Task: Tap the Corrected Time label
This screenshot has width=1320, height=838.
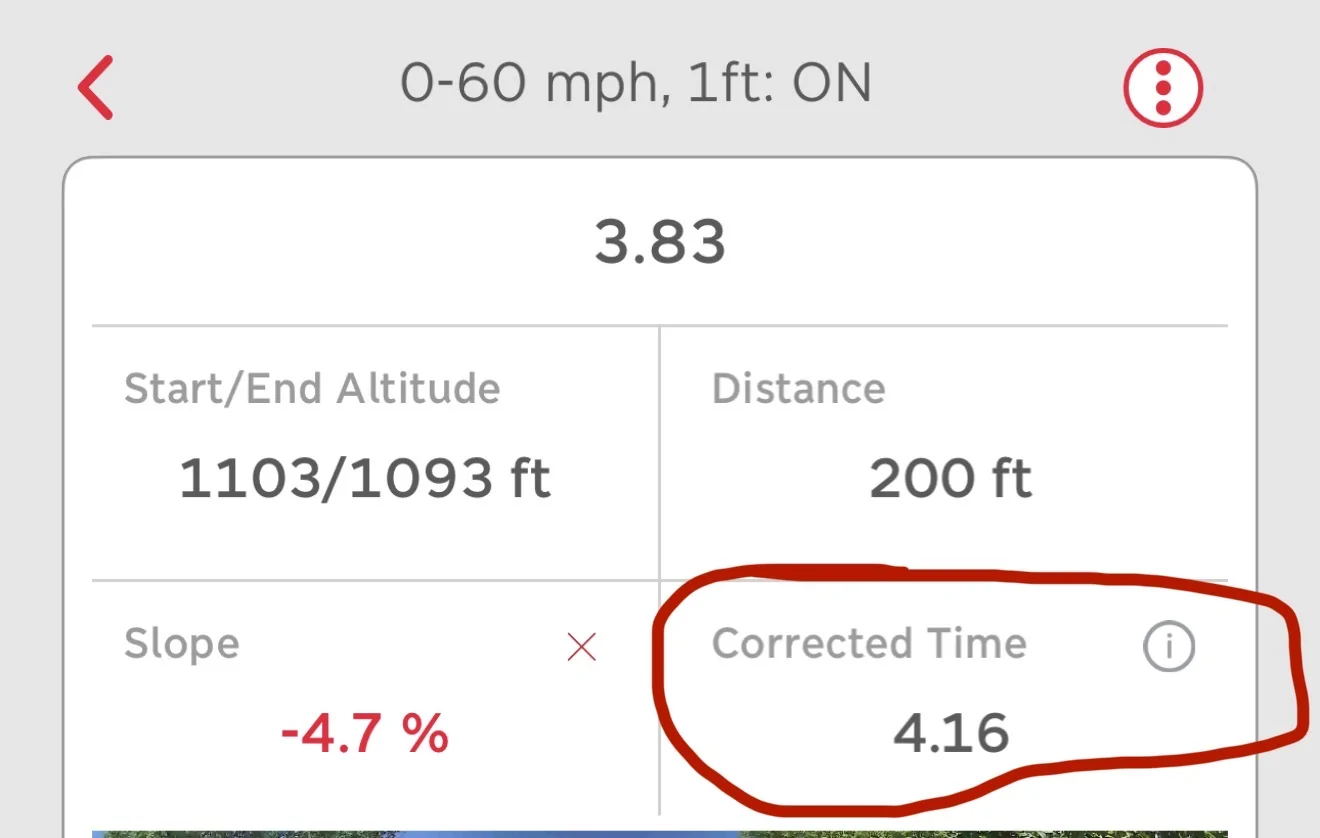Action: pyautogui.click(x=869, y=645)
